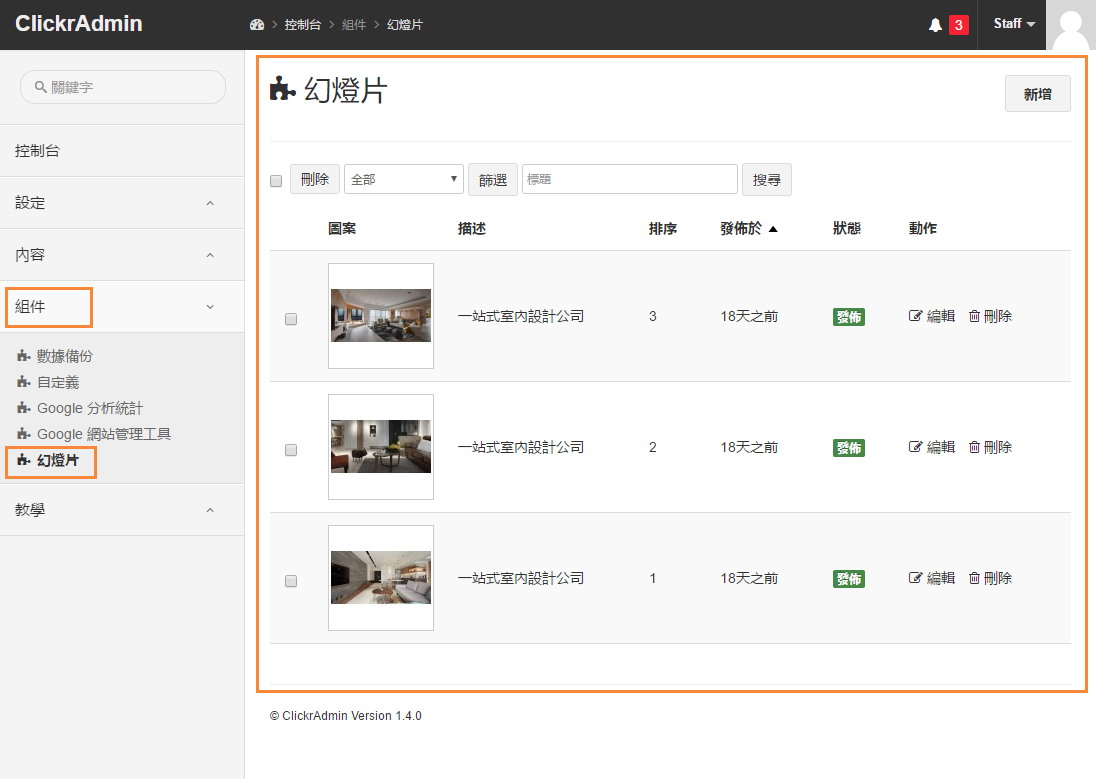The width and height of the screenshot is (1096, 779).
Task: Open thumbnail of slide with order 2
Action: 381,446
